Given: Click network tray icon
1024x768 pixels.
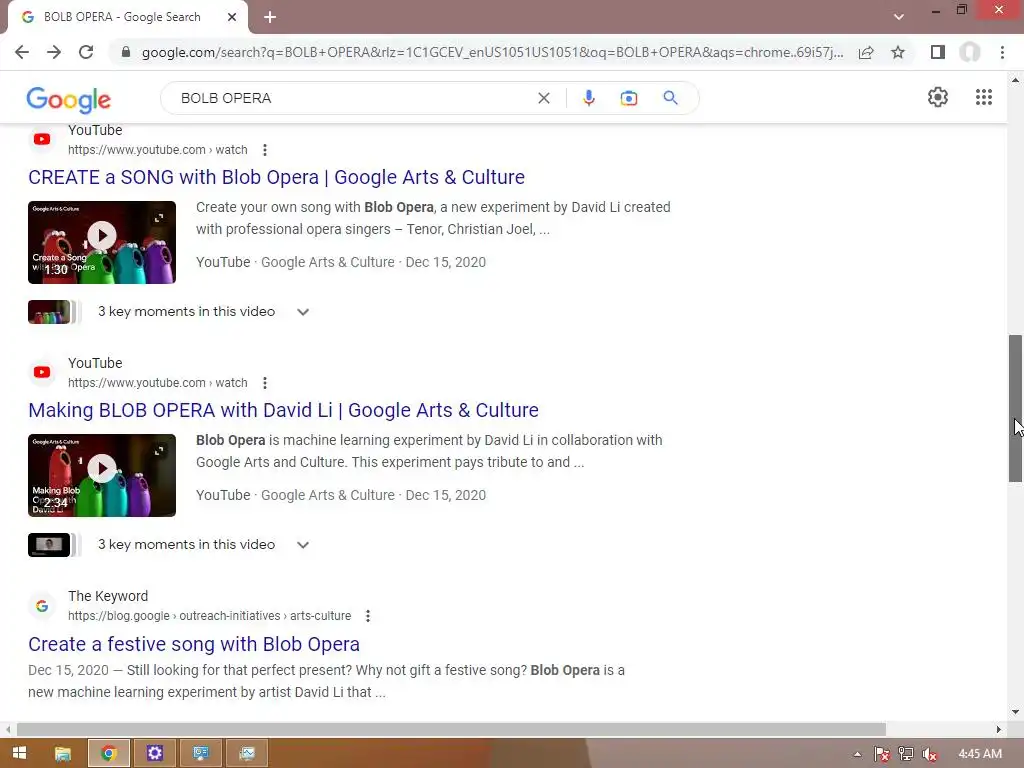Looking at the screenshot, I should point(906,754).
